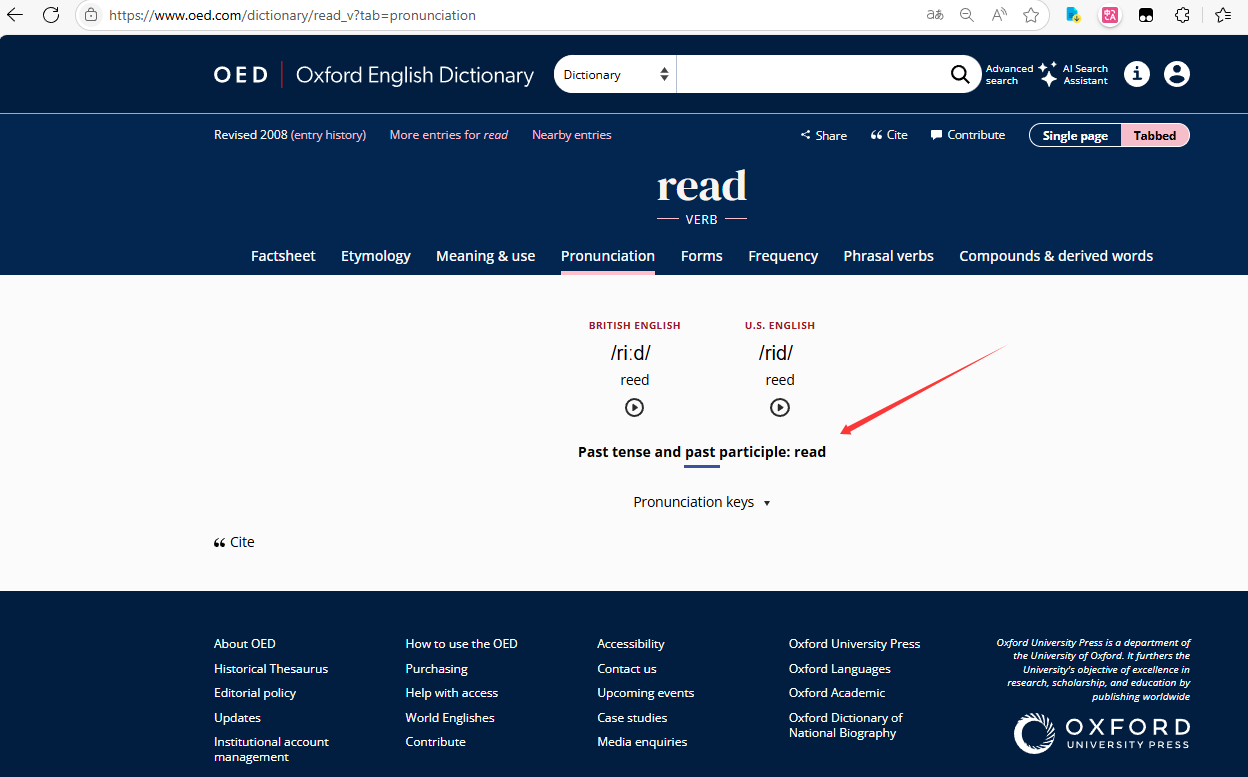The width and height of the screenshot is (1248, 777).
Task: Click the Share icon link
Action: 824,135
